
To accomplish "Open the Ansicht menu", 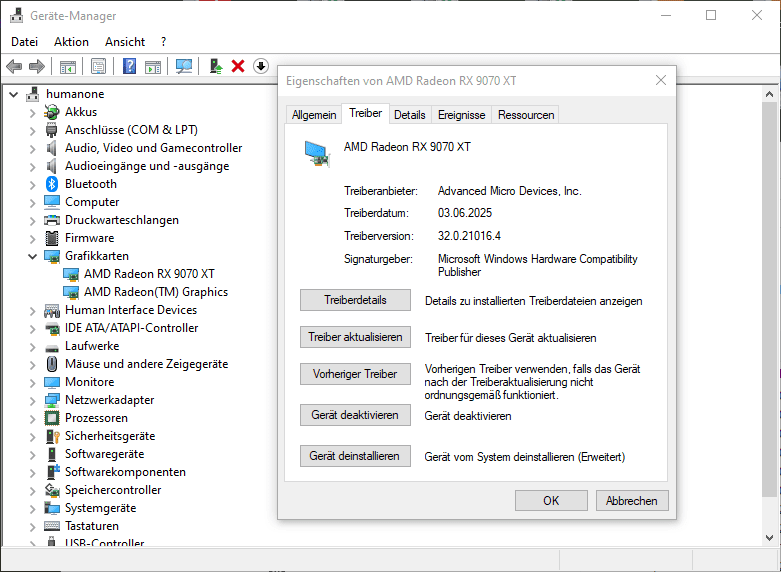I will (x=125, y=42).
